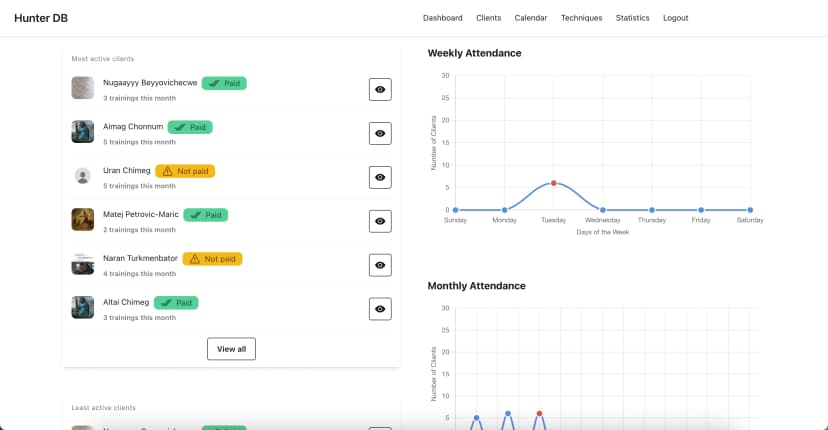Click '2 trainings this month' under Matej Petrovic-Maric
This screenshot has width=828, height=430.
coord(139,230)
